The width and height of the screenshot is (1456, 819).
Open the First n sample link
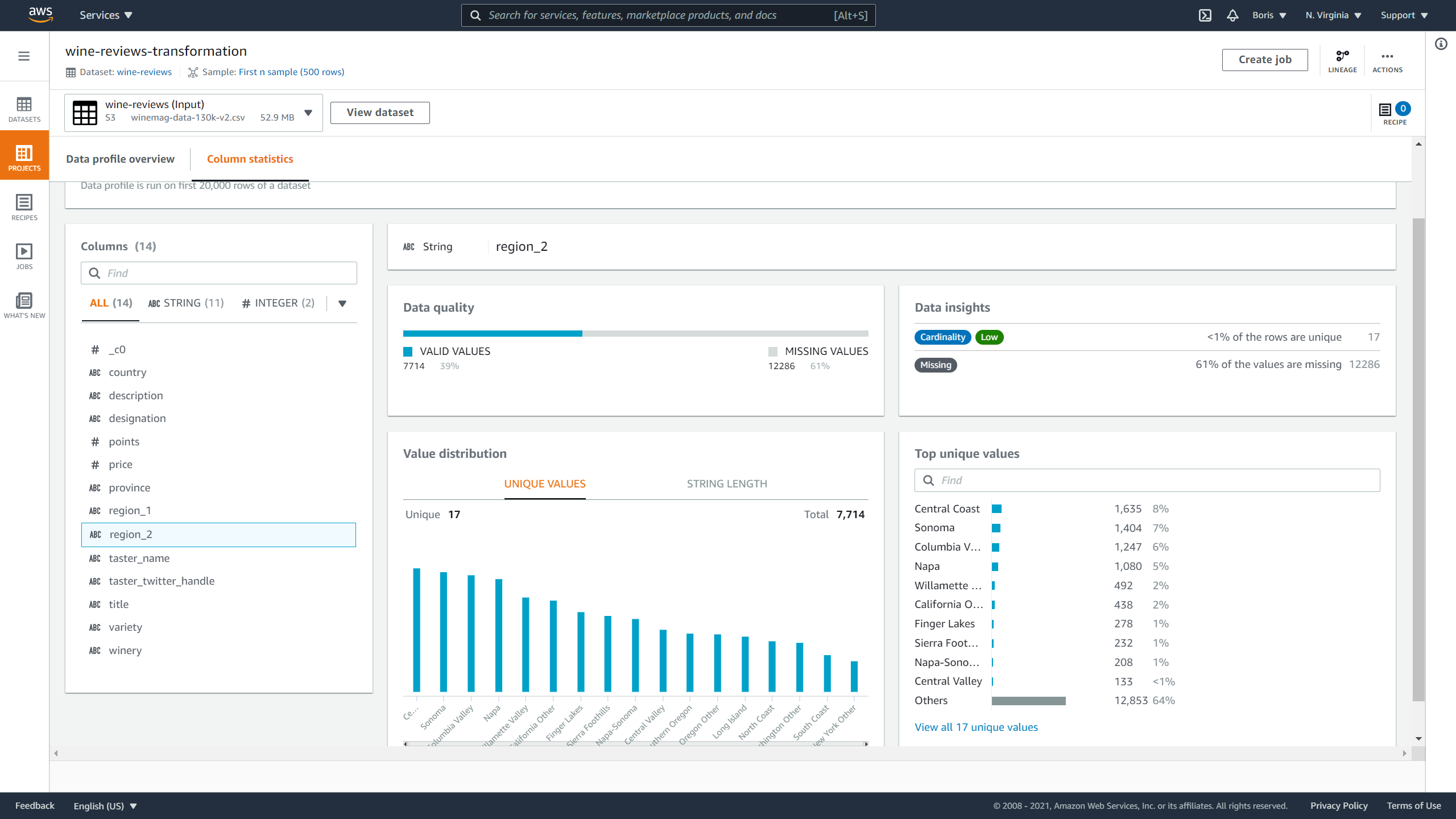tap(291, 72)
